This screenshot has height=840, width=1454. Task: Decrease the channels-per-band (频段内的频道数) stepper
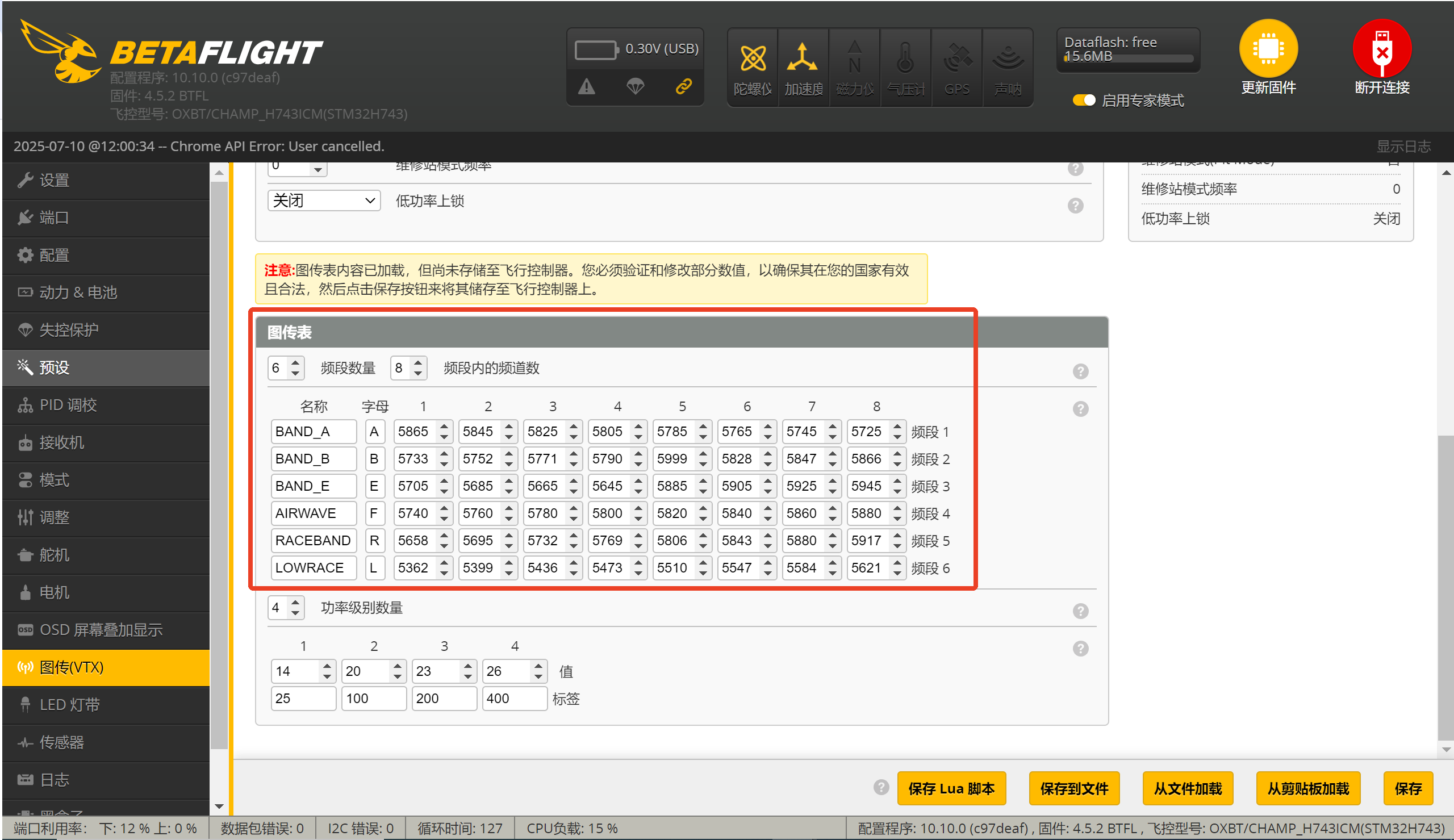click(418, 373)
